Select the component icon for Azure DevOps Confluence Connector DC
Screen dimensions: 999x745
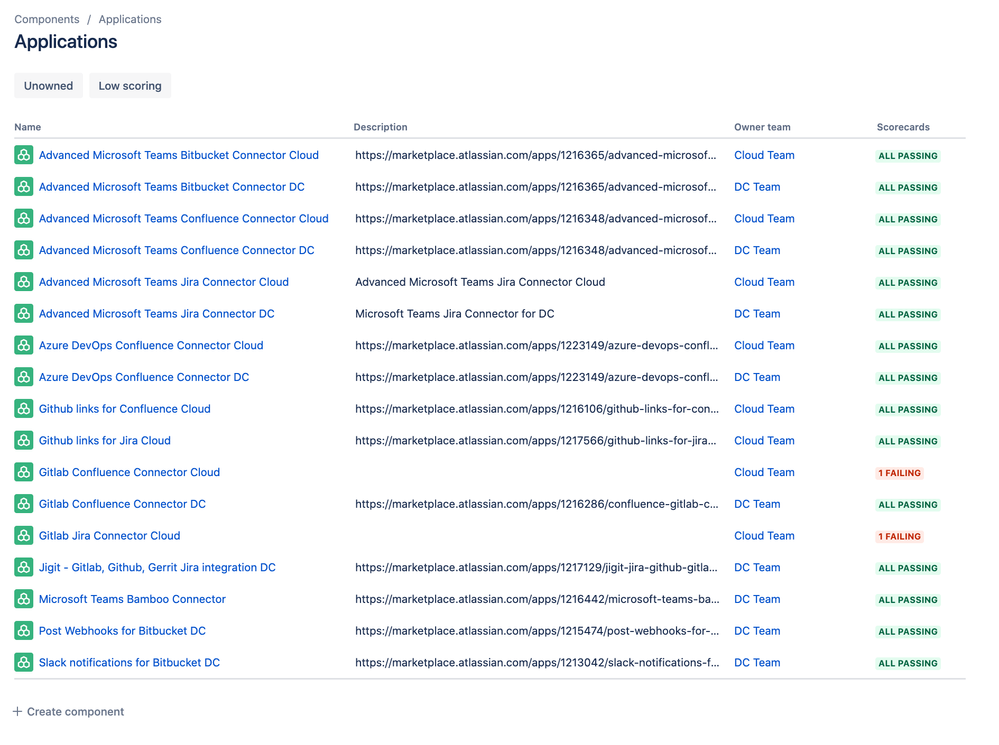click(23, 377)
